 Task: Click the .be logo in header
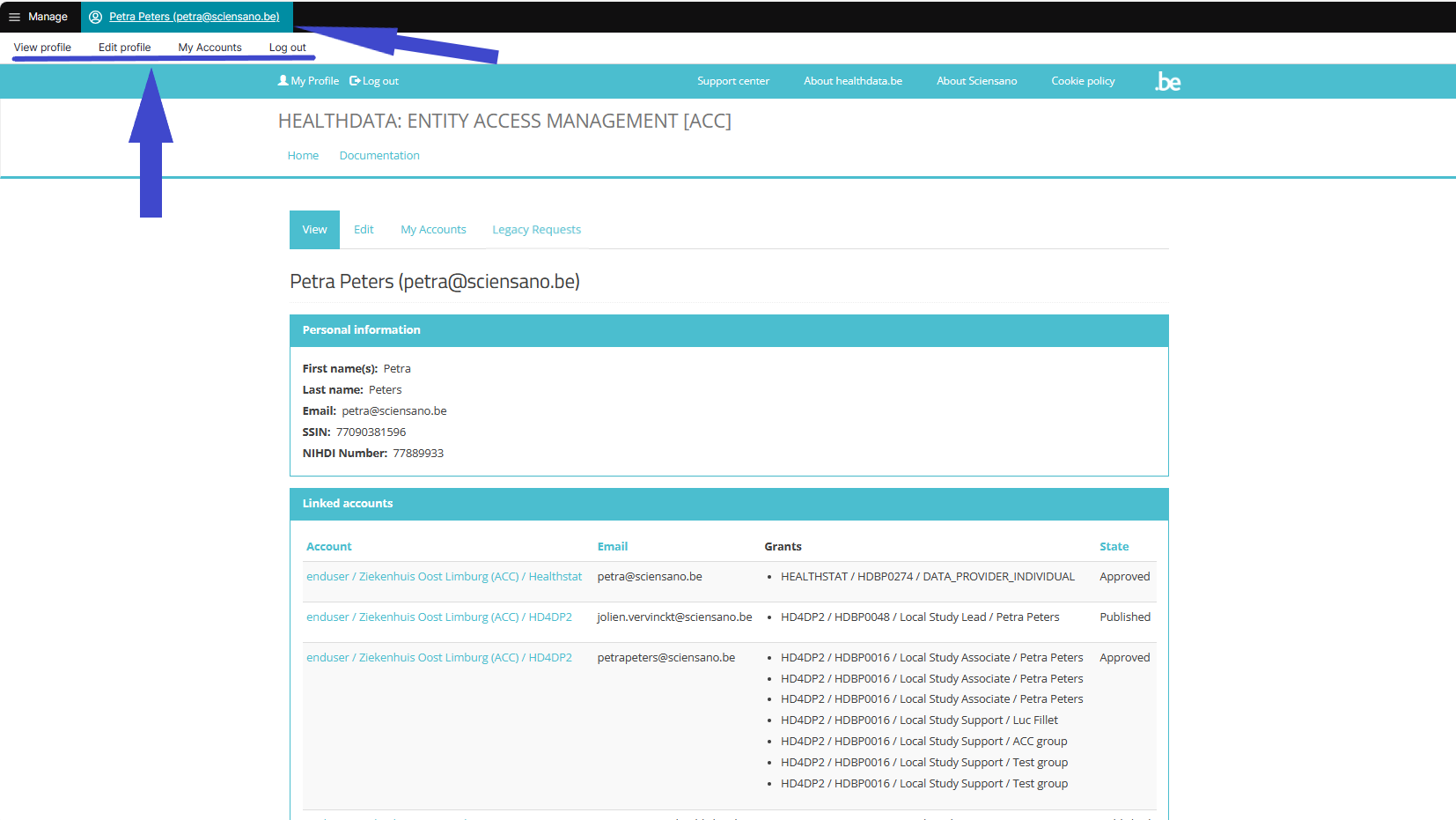click(x=1167, y=81)
